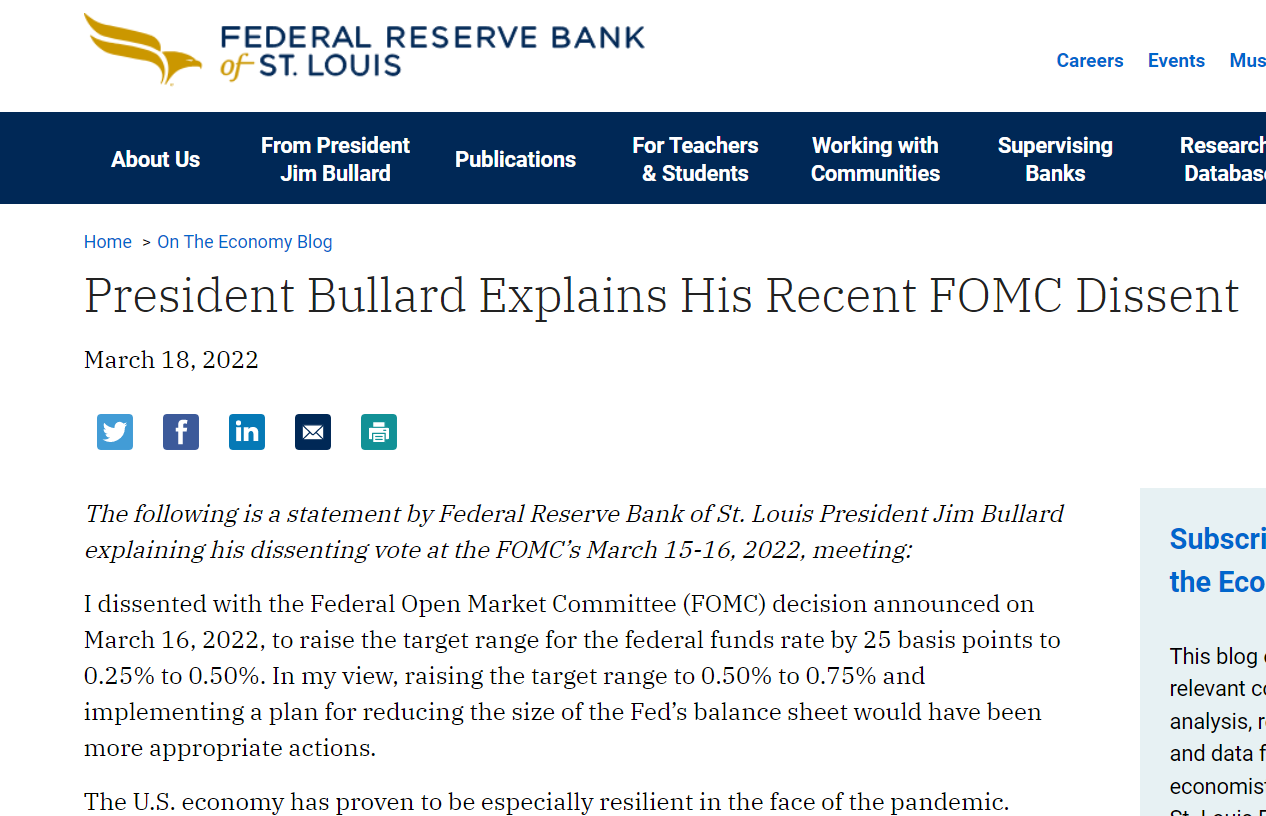Print the article using printer icon
Screen dimensions: 1266x816
click(379, 432)
